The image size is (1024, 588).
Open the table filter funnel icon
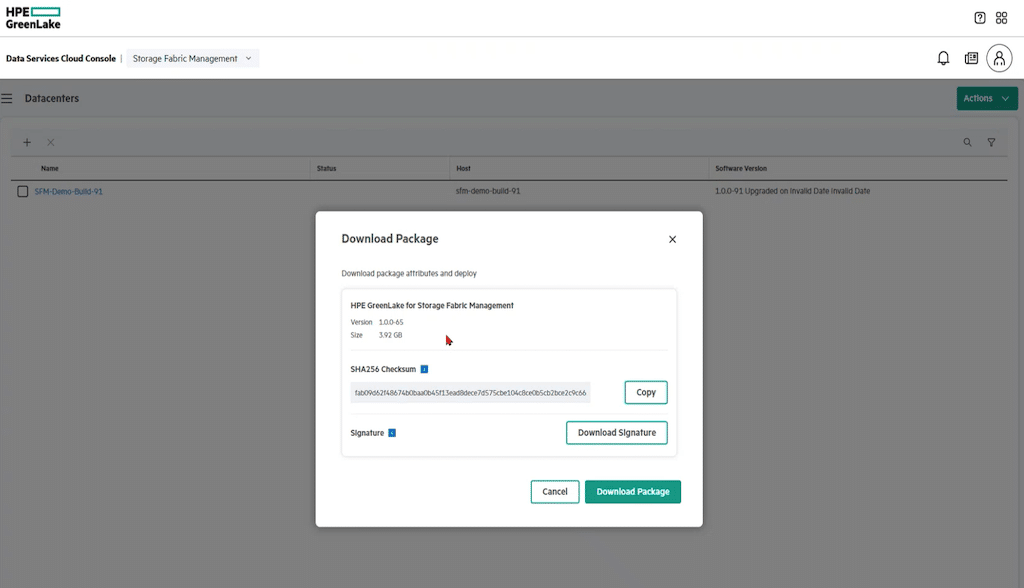point(991,142)
